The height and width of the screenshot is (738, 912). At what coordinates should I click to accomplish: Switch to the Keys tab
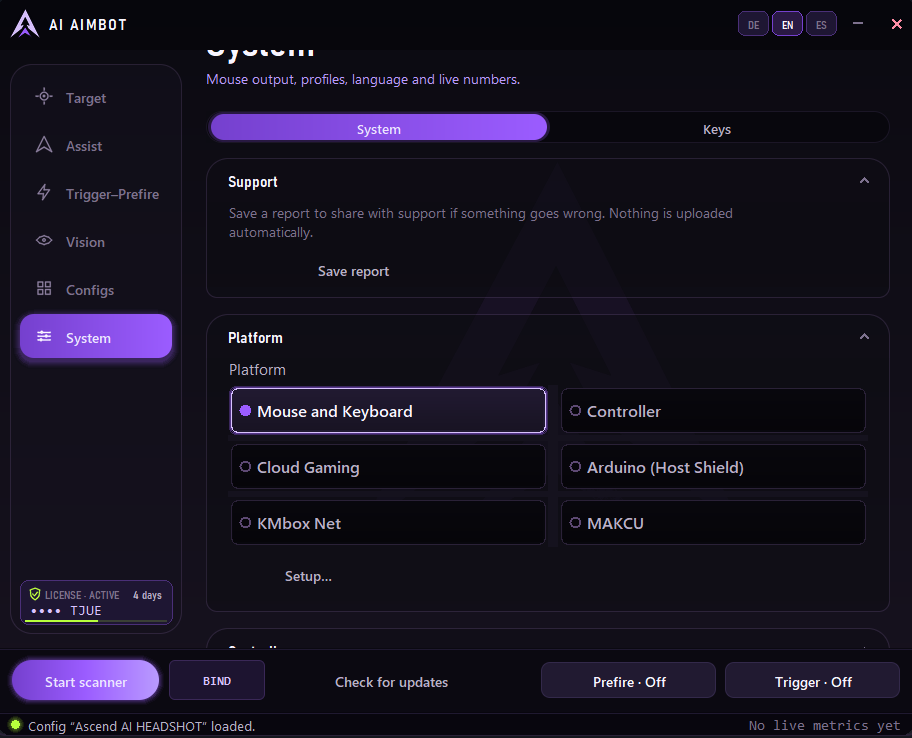717,128
